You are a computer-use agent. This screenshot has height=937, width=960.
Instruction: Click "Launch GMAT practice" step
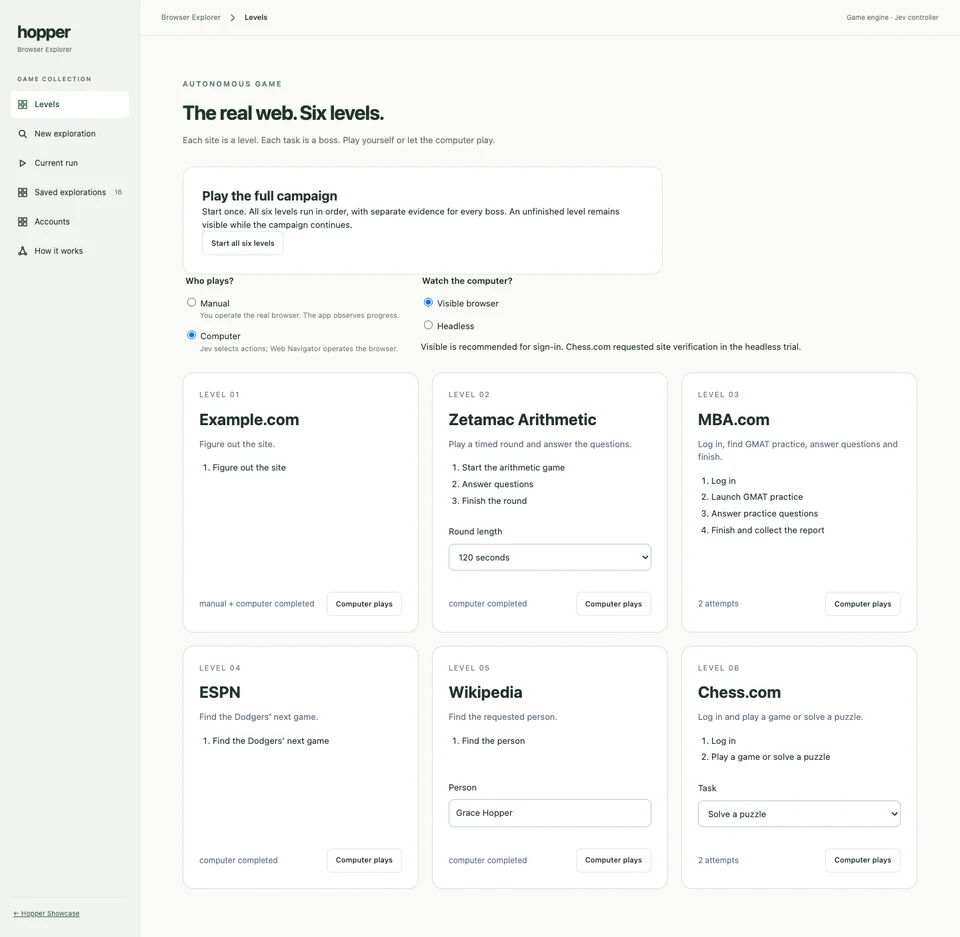757,497
